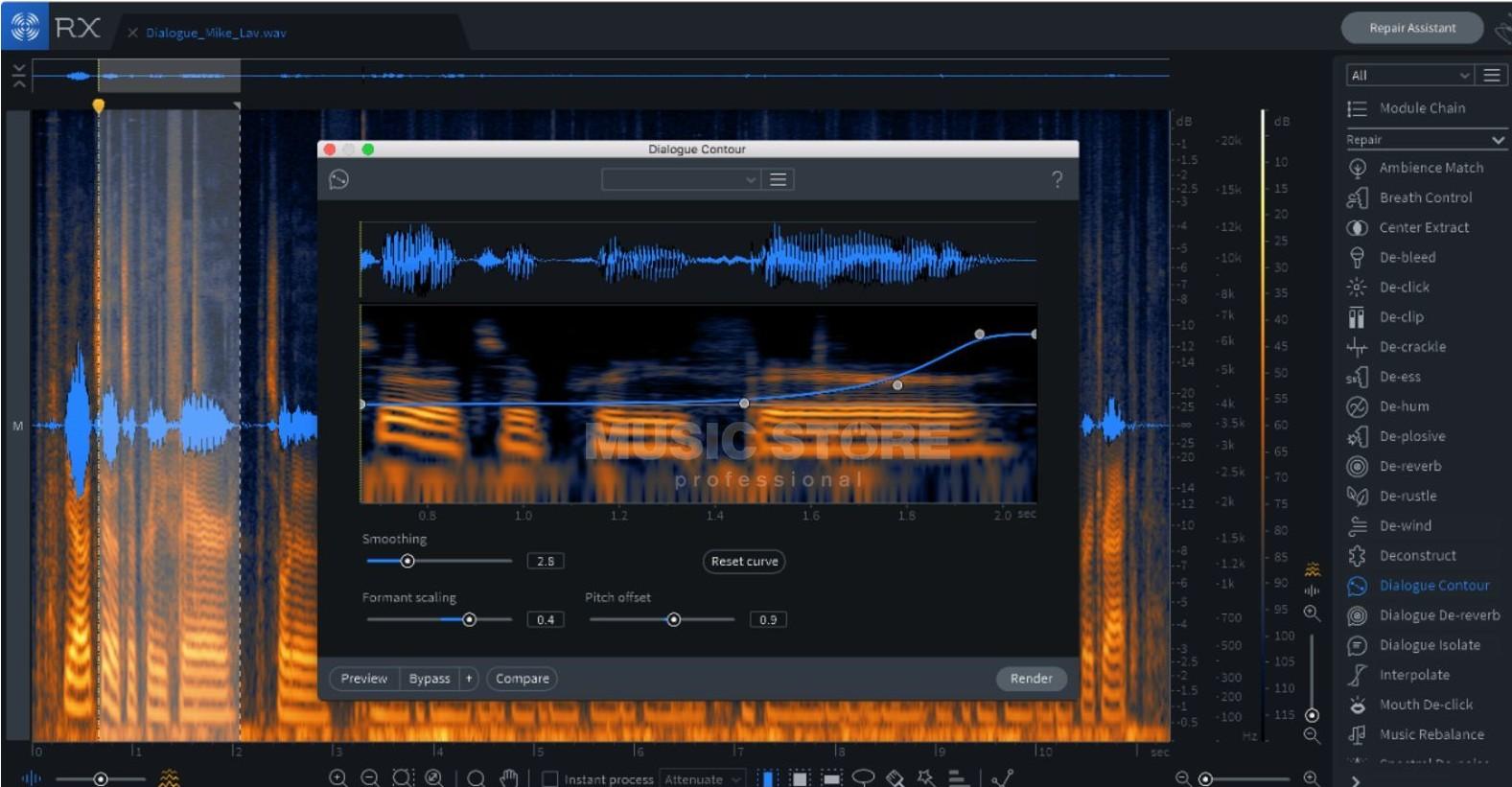This screenshot has height=787, width=1512.
Task: Click the orange playhead marker above the spectrogram
Action: point(98,105)
